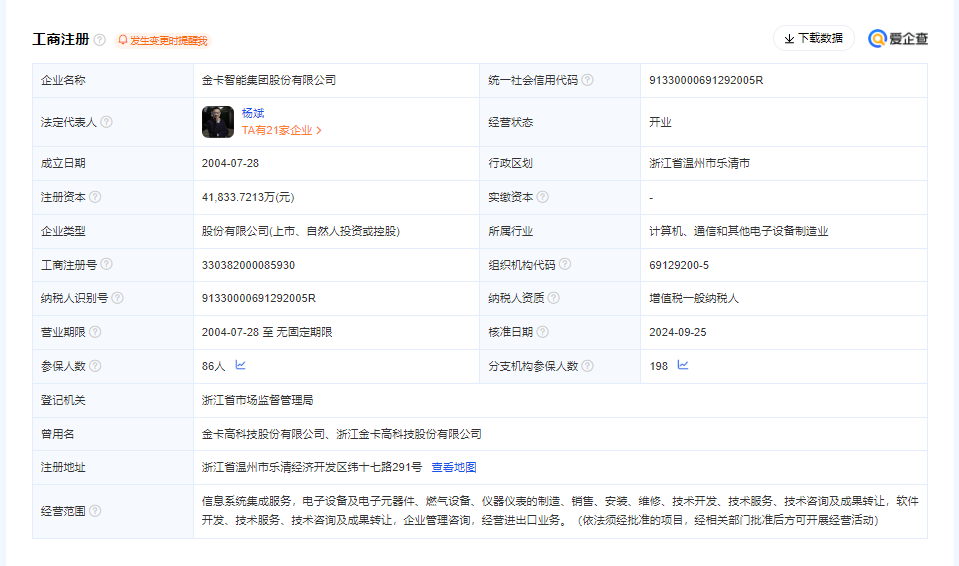Select the credit code value in 统一社会信用代码 row
This screenshot has height=566, width=959.
click(x=706, y=80)
